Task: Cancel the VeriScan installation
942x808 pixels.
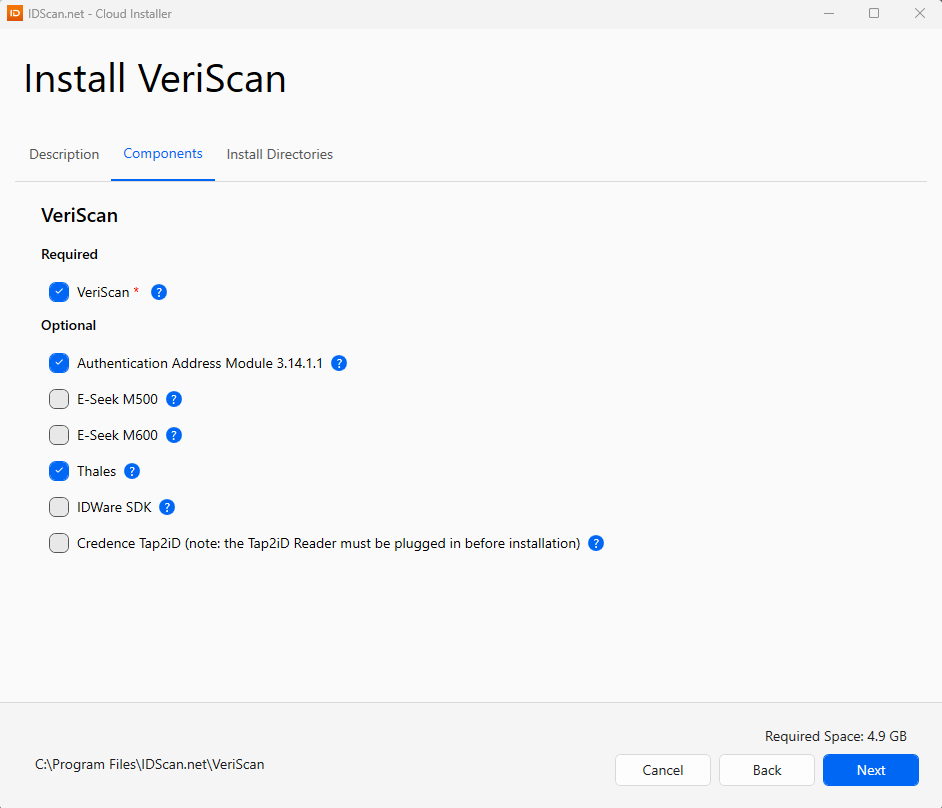Action: coord(662,770)
